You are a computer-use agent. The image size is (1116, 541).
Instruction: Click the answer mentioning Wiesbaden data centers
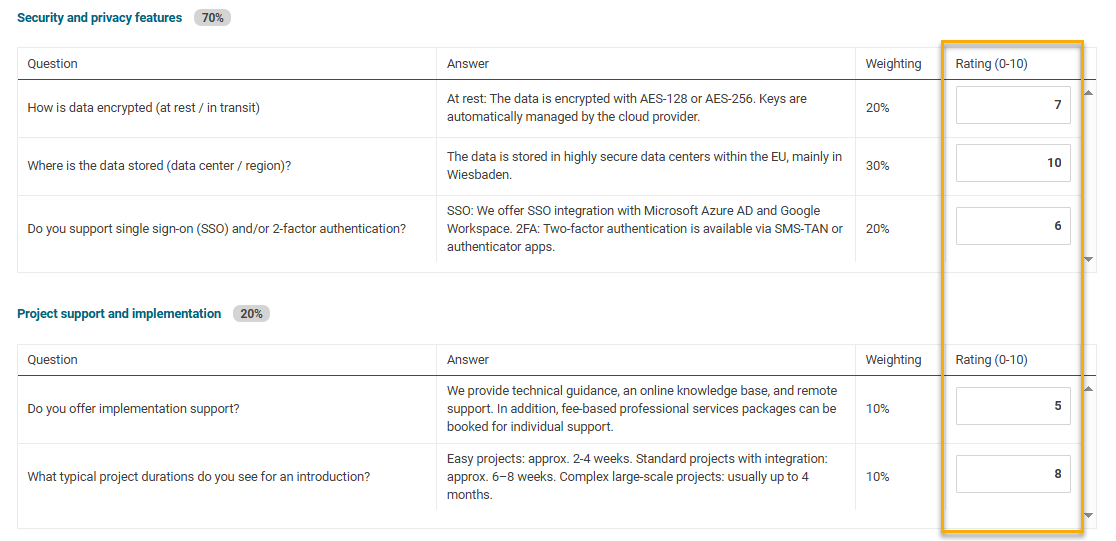tap(644, 165)
